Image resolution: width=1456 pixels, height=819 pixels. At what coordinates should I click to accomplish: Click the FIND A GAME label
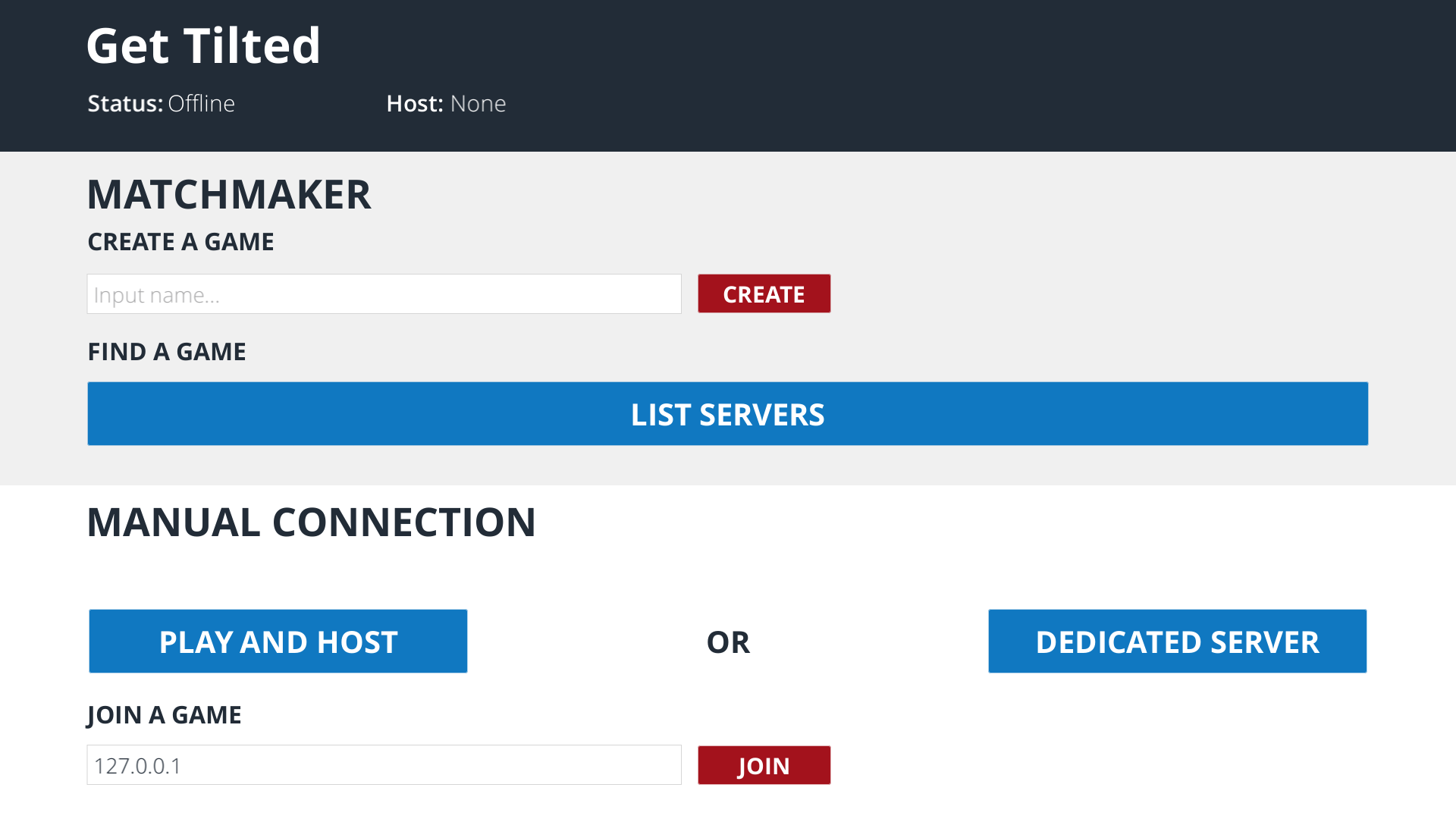pyautogui.click(x=167, y=352)
